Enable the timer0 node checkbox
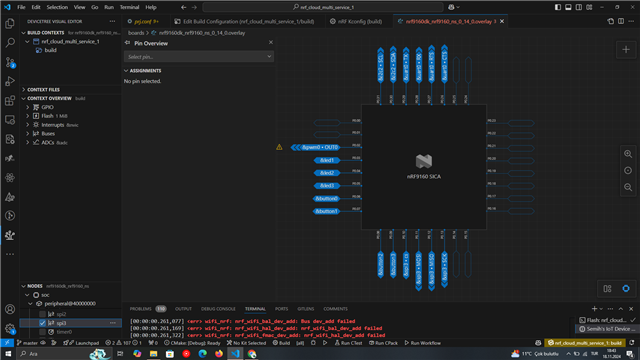Viewport: 640px width, 360px height. click(42, 332)
